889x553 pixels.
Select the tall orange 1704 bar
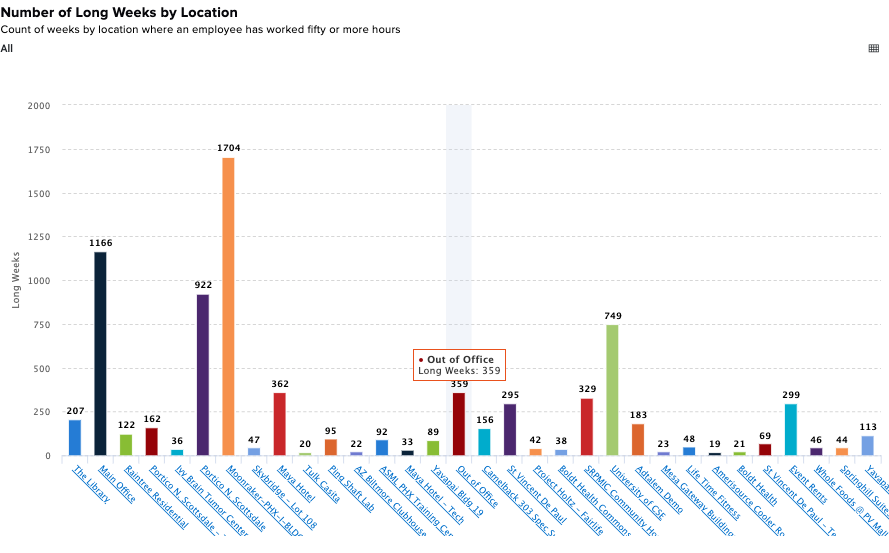(228, 306)
